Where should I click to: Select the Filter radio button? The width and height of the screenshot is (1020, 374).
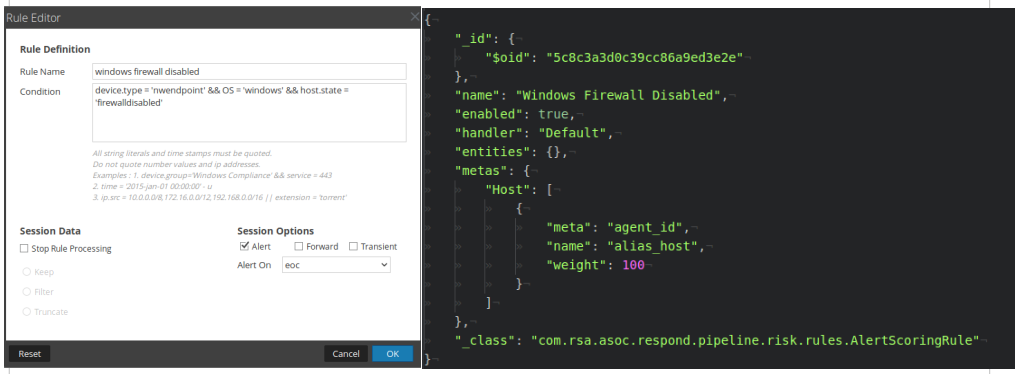click(x=27, y=292)
